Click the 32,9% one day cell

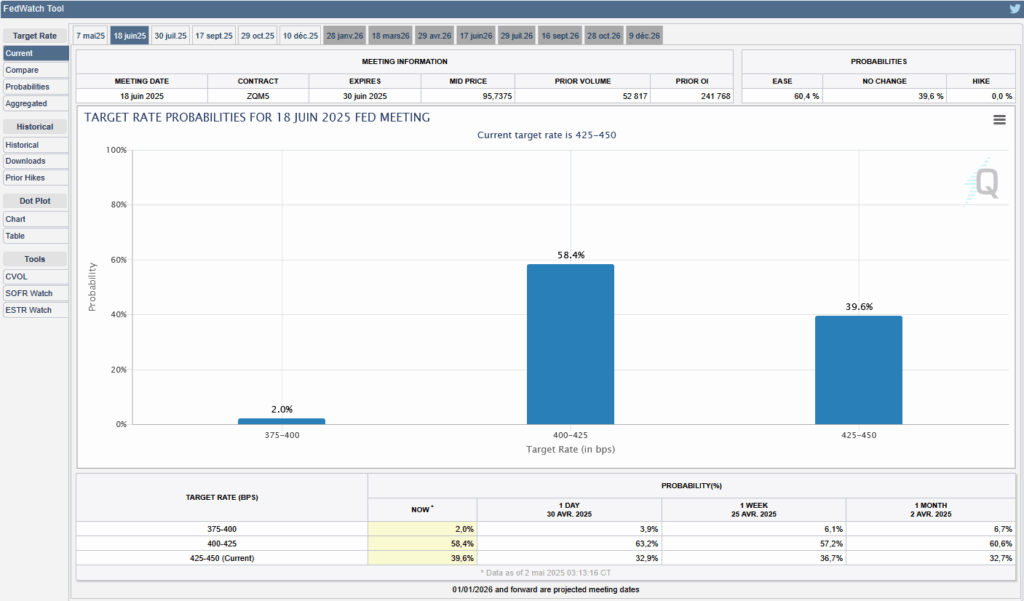569,558
